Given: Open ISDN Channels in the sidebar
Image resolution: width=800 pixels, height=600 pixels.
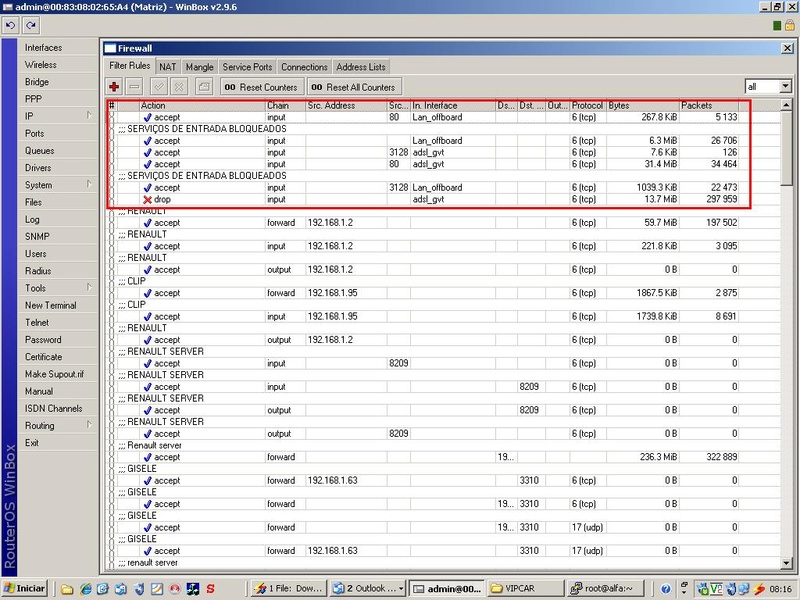Looking at the screenshot, I should coord(57,408).
